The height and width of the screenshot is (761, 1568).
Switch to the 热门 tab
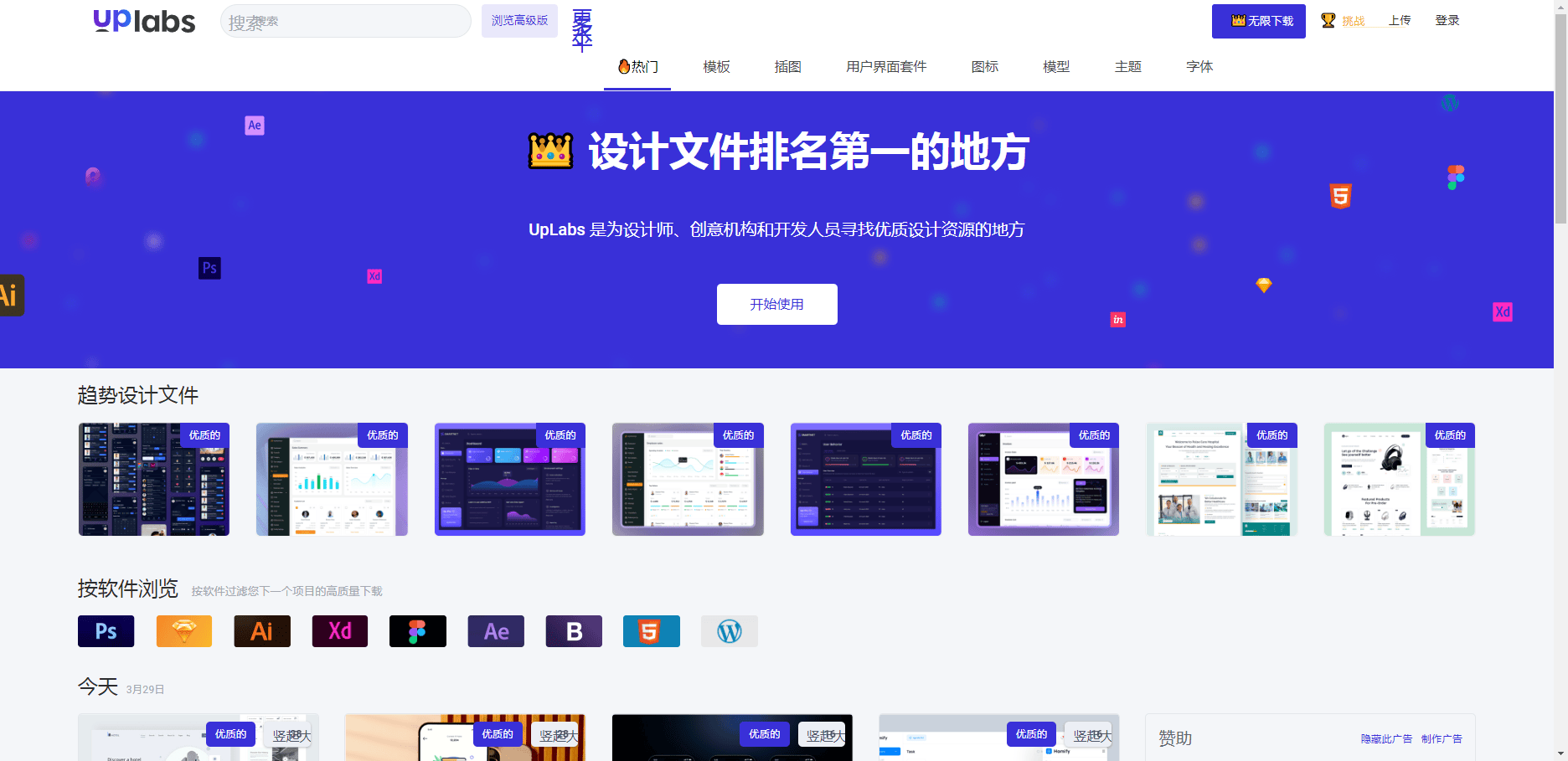pyautogui.click(x=637, y=67)
